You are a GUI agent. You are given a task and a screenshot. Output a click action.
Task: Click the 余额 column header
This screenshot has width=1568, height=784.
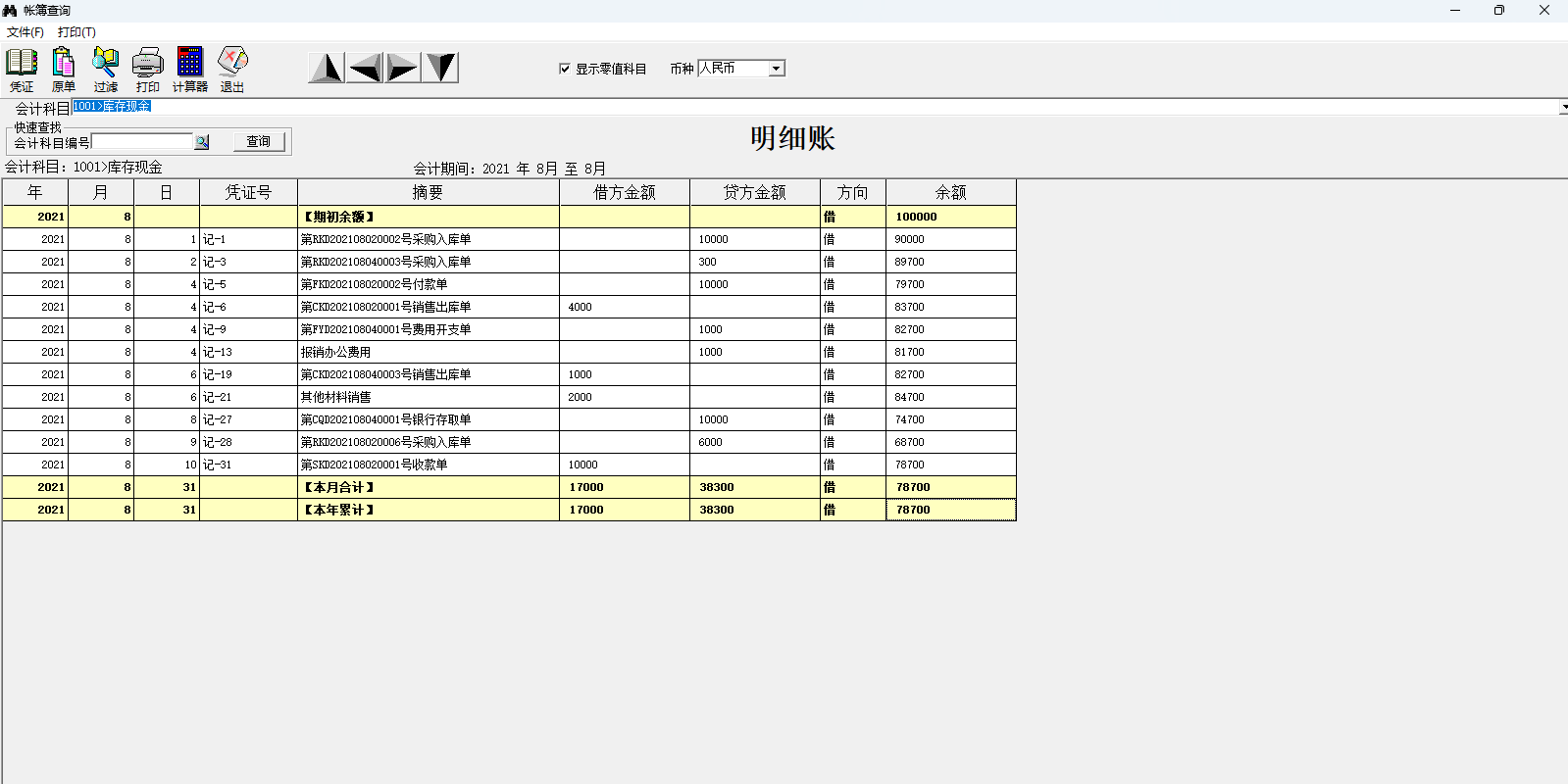[x=950, y=192]
